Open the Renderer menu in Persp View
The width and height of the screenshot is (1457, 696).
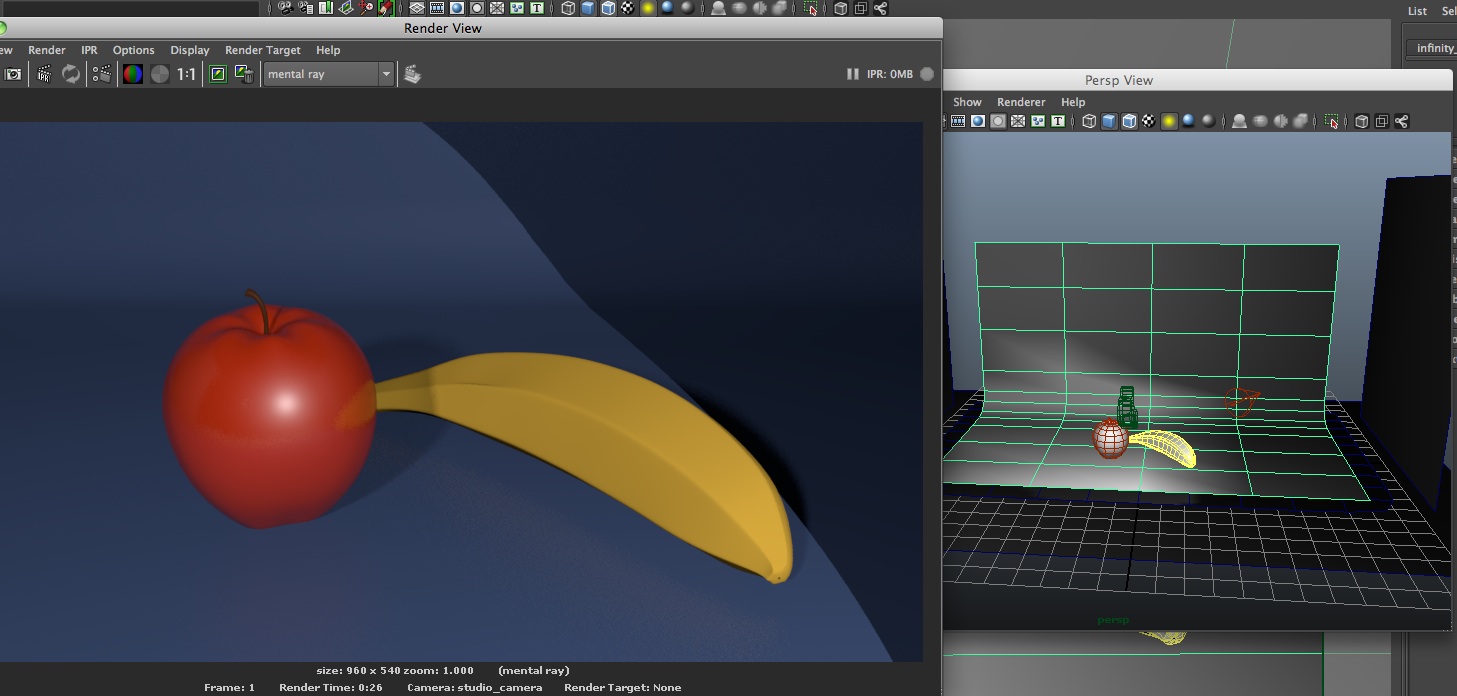(1021, 102)
